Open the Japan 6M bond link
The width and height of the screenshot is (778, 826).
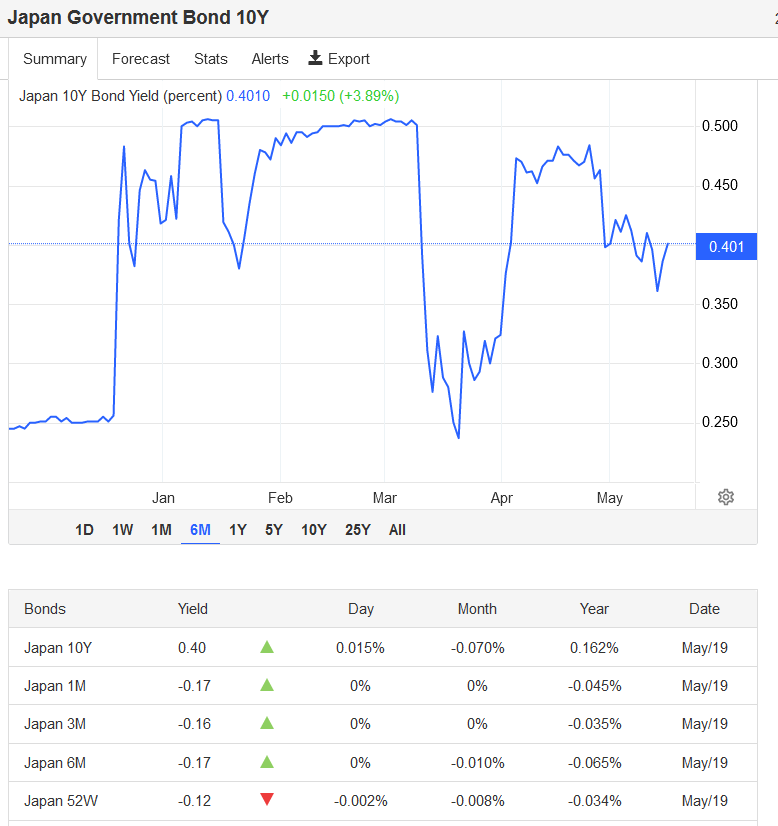pyautogui.click(x=55, y=763)
